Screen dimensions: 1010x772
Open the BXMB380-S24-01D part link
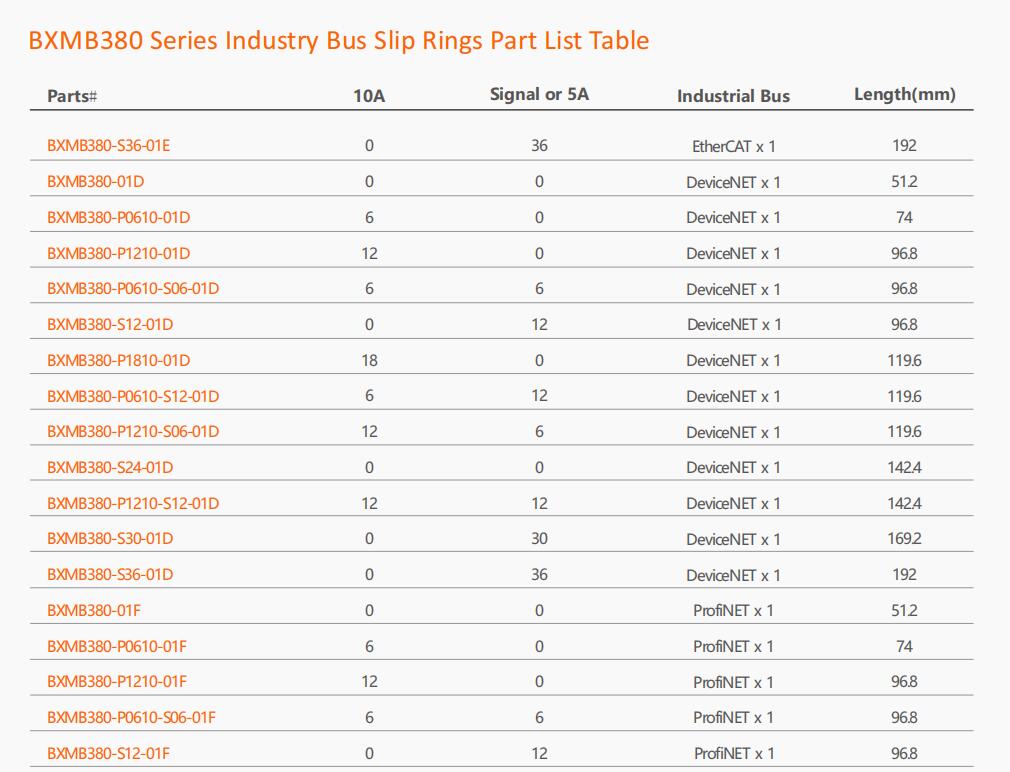(110, 467)
